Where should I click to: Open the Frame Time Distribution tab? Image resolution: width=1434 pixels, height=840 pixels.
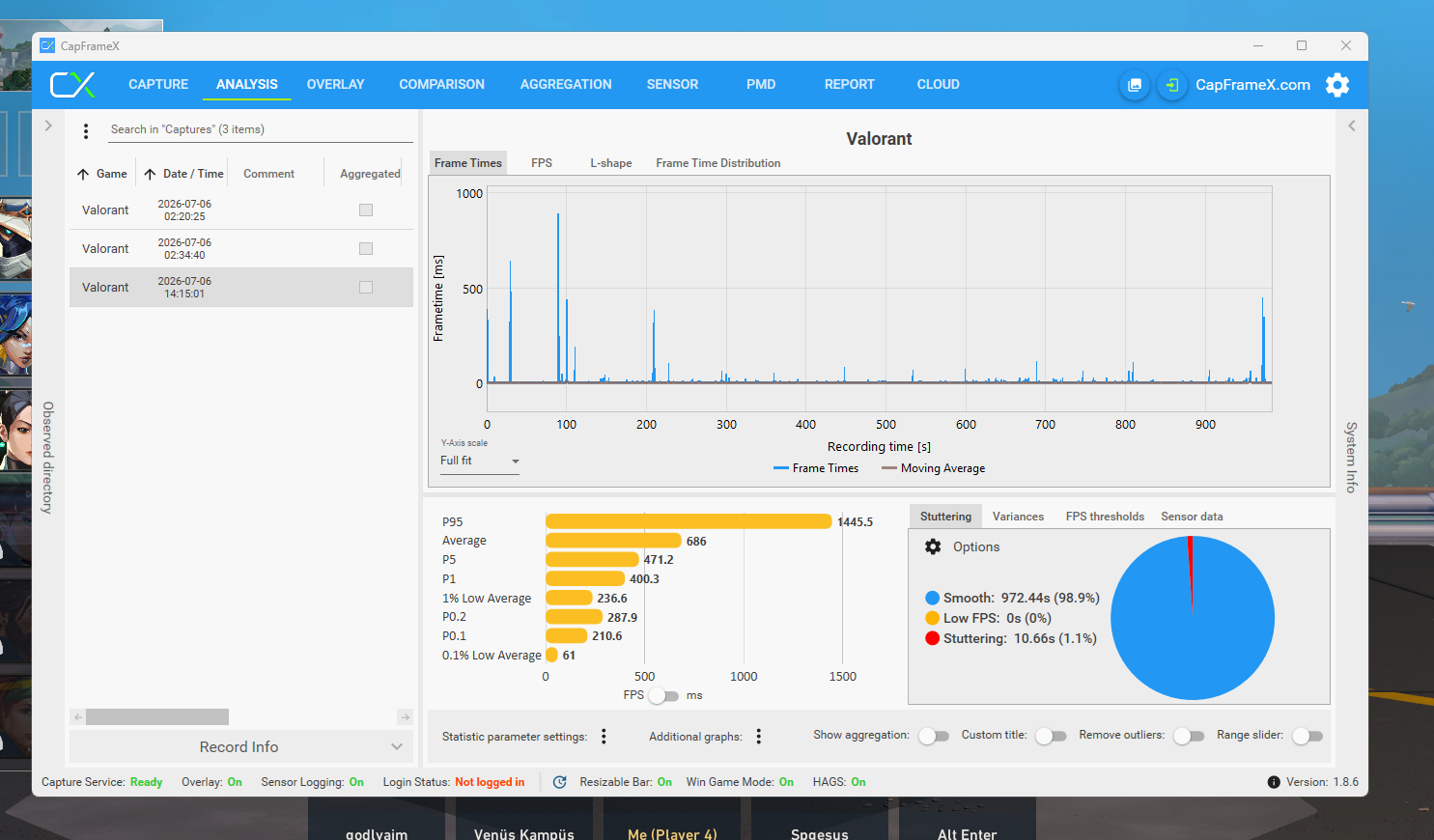pyautogui.click(x=718, y=163)
